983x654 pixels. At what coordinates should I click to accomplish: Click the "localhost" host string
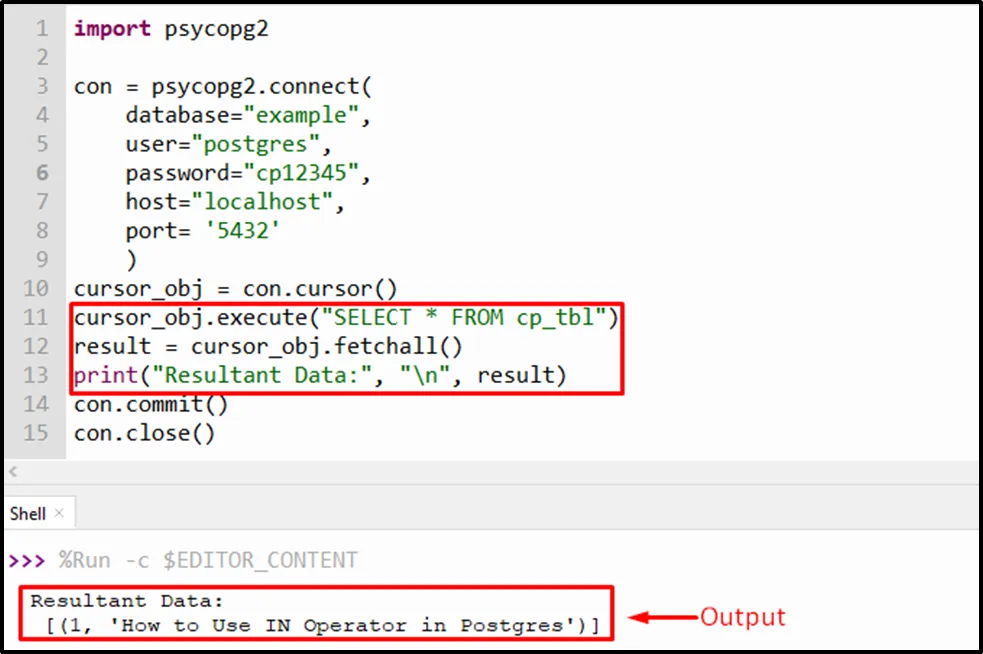(268, 203)
